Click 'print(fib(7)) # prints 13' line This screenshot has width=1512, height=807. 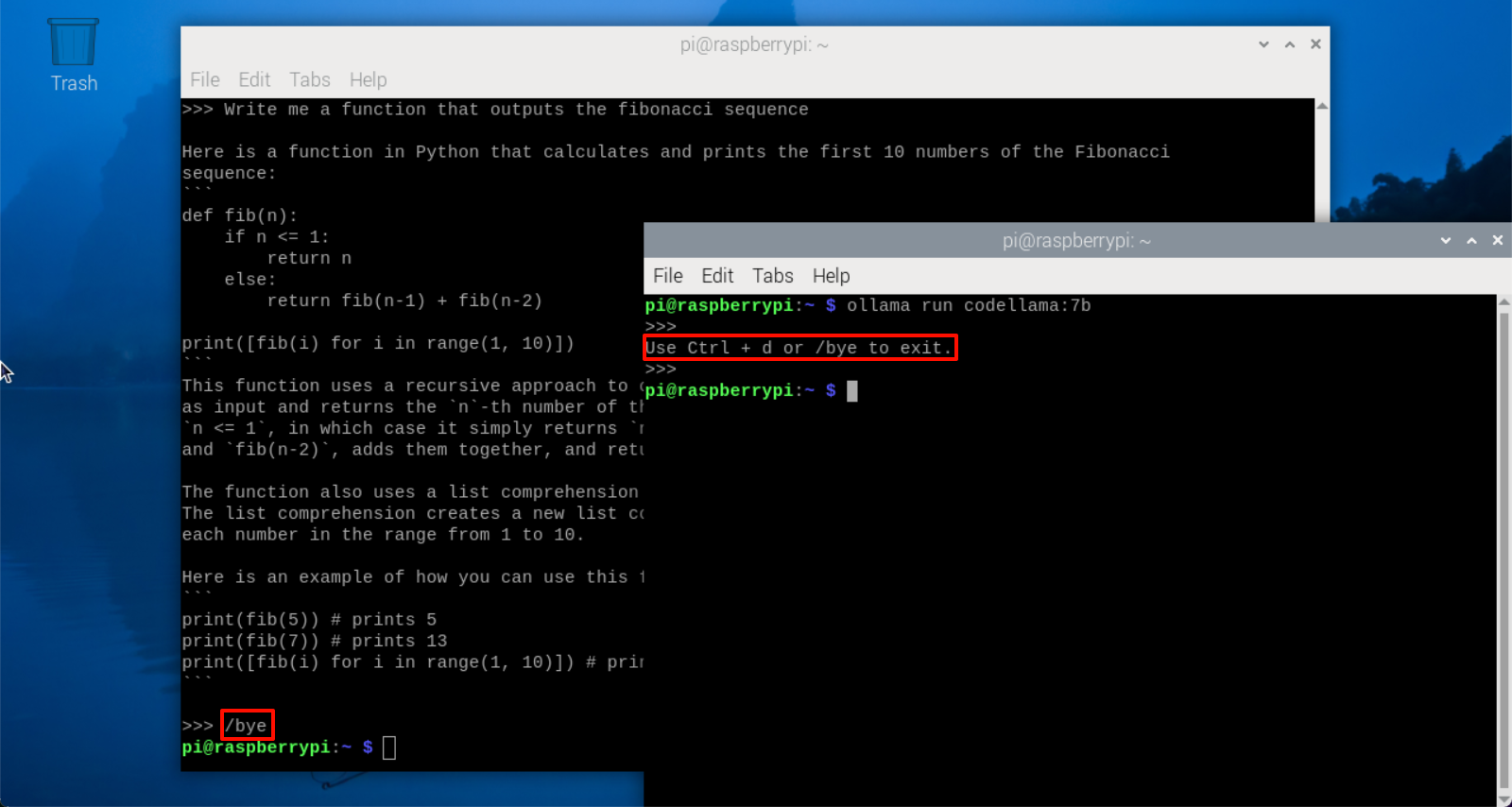315,641
